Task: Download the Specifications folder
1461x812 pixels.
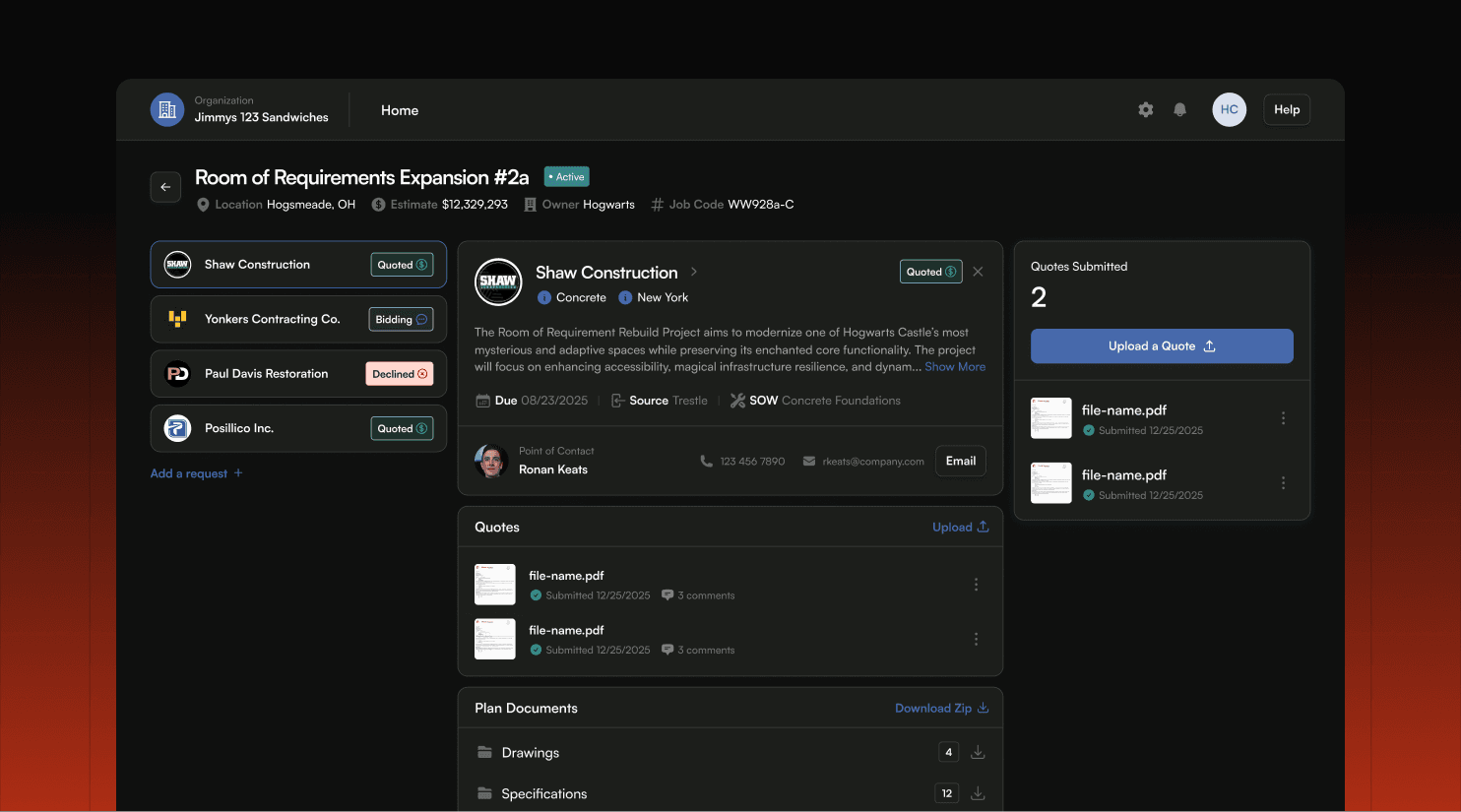Action: pyautogui.click(x=978, y=793)
